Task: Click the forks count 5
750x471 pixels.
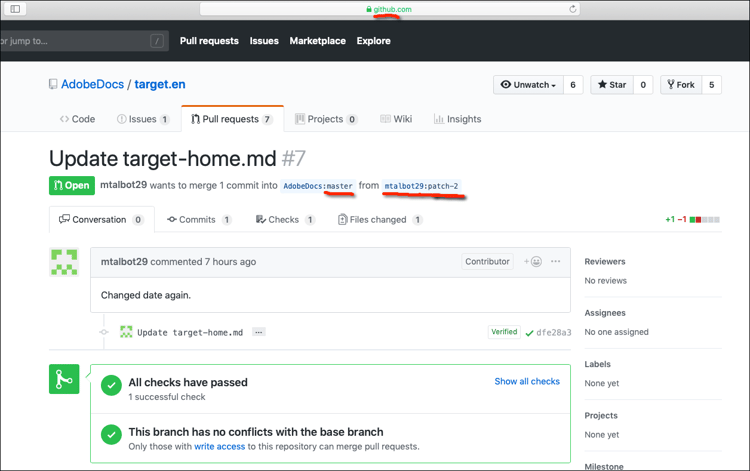Action: [x=712, y=85]
